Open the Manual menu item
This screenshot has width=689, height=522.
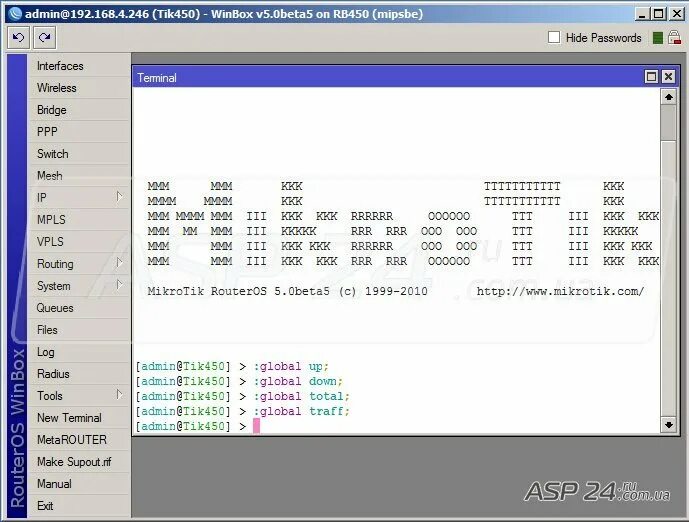click(79, 484)
